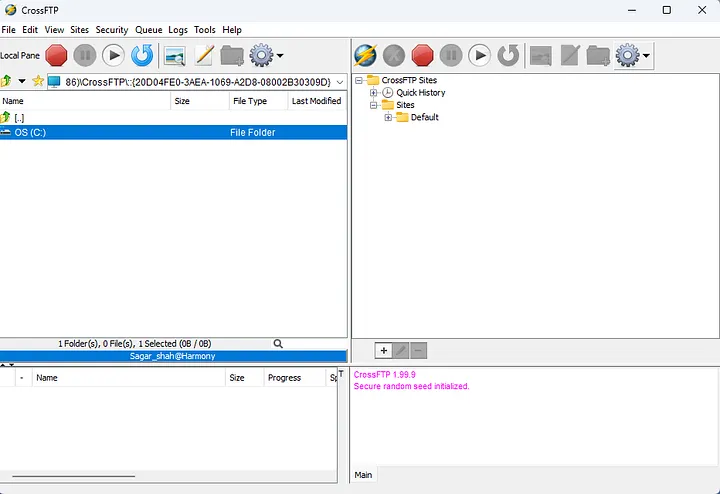Screen dimensions: 720x494
Task: Click the queue horizontal scrollbar
Action: tap(73, 477)
